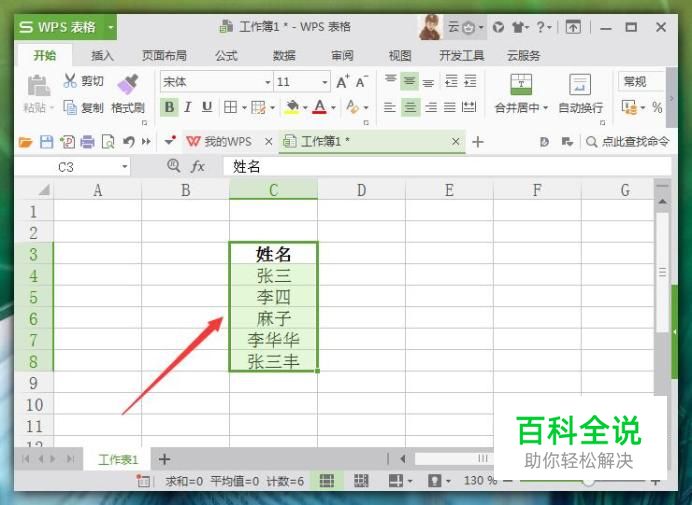
Task: Open the 审阅 ribbon tab
Action: click(x=342, y=56)
